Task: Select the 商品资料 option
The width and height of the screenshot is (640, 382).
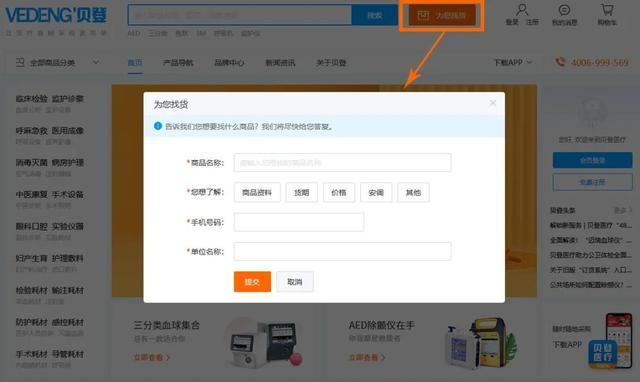Action: (257, 192)
